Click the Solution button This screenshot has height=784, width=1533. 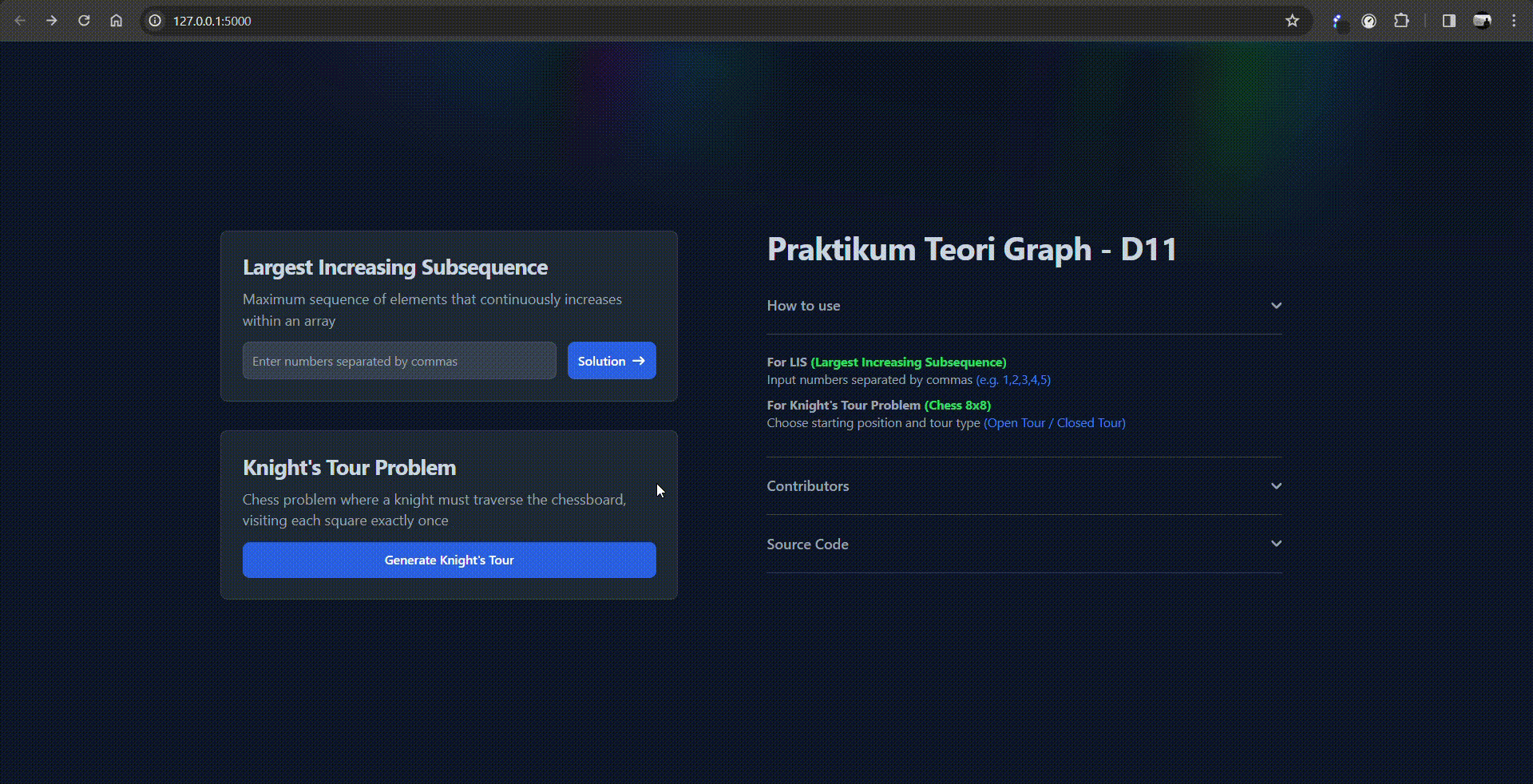612,361
